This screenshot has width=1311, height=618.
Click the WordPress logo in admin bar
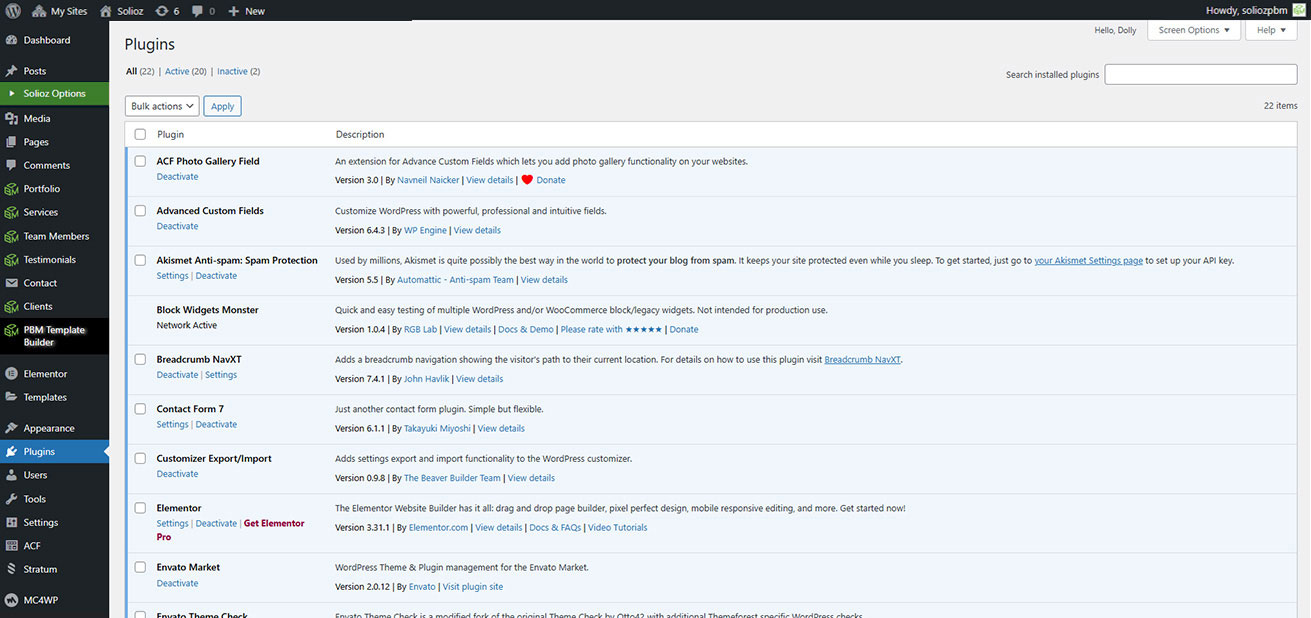pyautogui.click(x=12, y=11)
